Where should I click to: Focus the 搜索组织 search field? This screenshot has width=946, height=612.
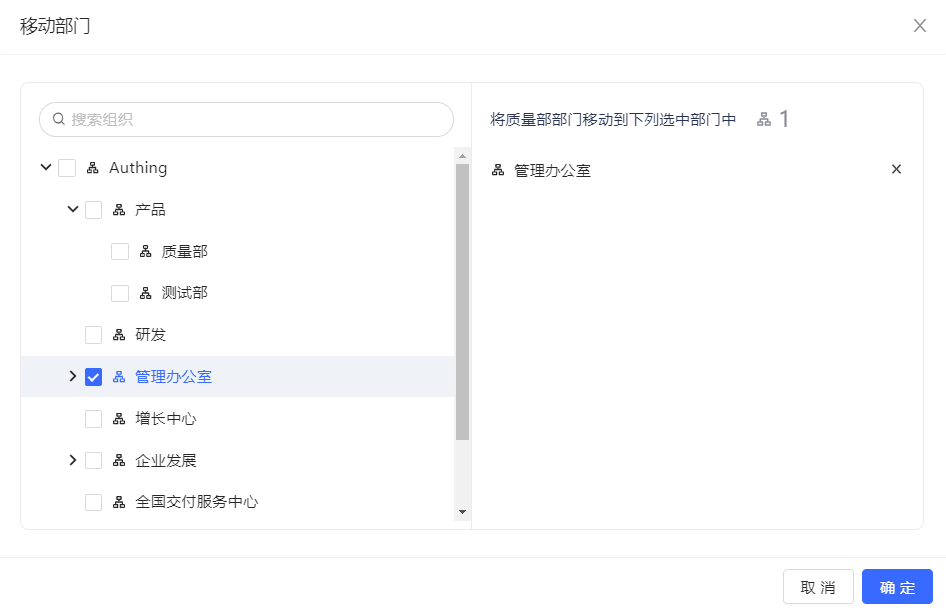click(246, 120)
